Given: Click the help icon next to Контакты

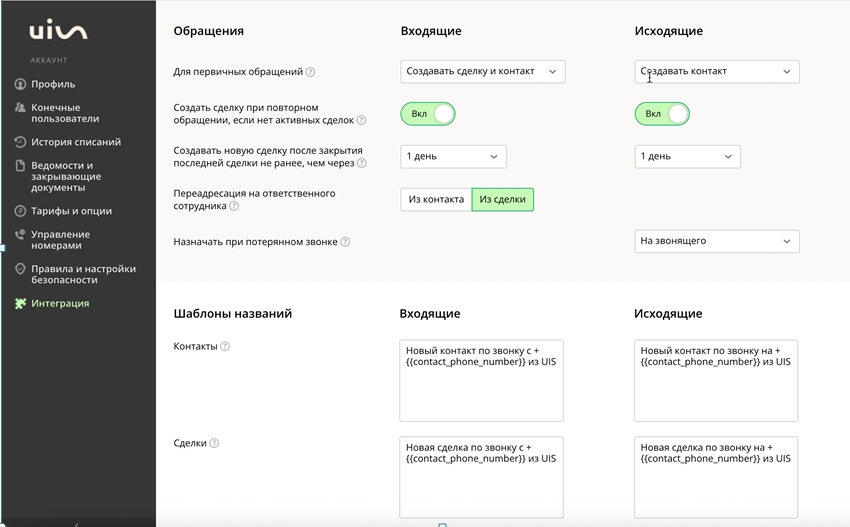Looking at the screenshot, I should point(225,347).
